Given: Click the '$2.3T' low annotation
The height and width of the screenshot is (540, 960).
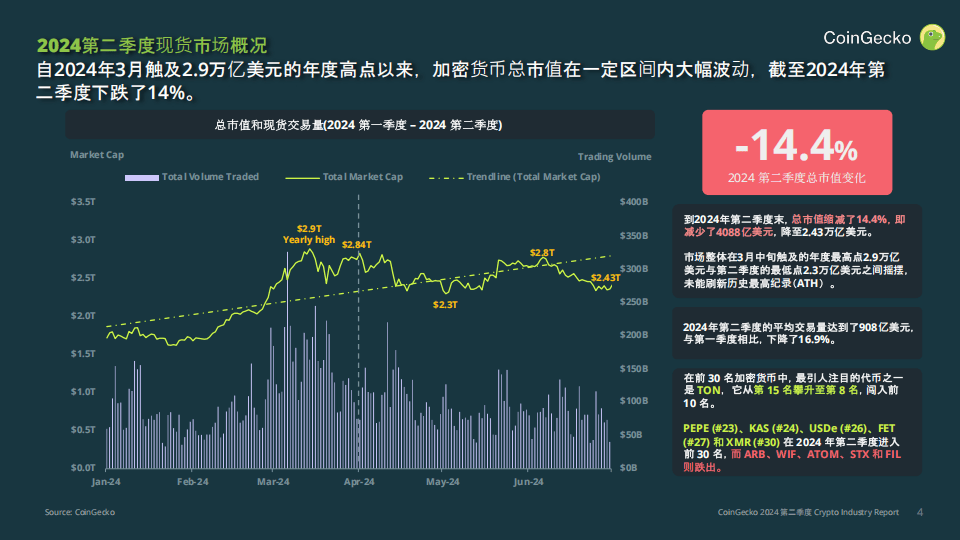Looking at the screenshot, I should click(x=445, y=305).
